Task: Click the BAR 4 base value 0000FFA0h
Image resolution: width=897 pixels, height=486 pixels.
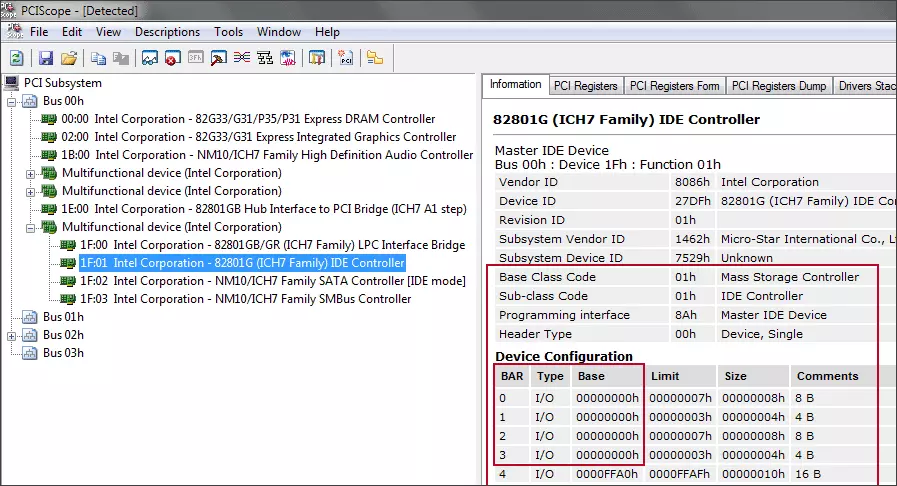Action: (607, 474)
